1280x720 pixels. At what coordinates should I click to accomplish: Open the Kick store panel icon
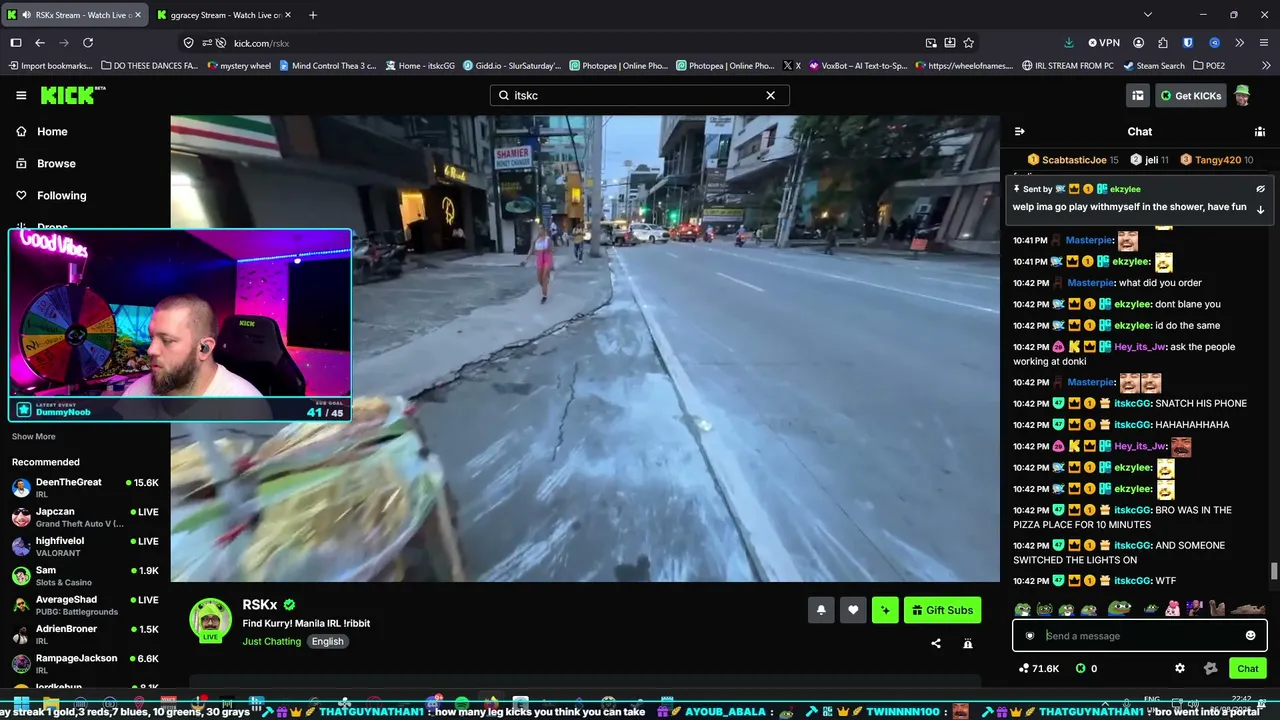click(x=1138, y=95)
